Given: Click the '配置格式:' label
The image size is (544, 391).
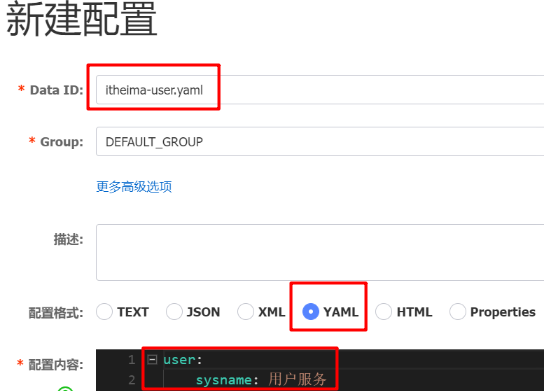Looking at the screenshot, I should click(x=56, y=313).
